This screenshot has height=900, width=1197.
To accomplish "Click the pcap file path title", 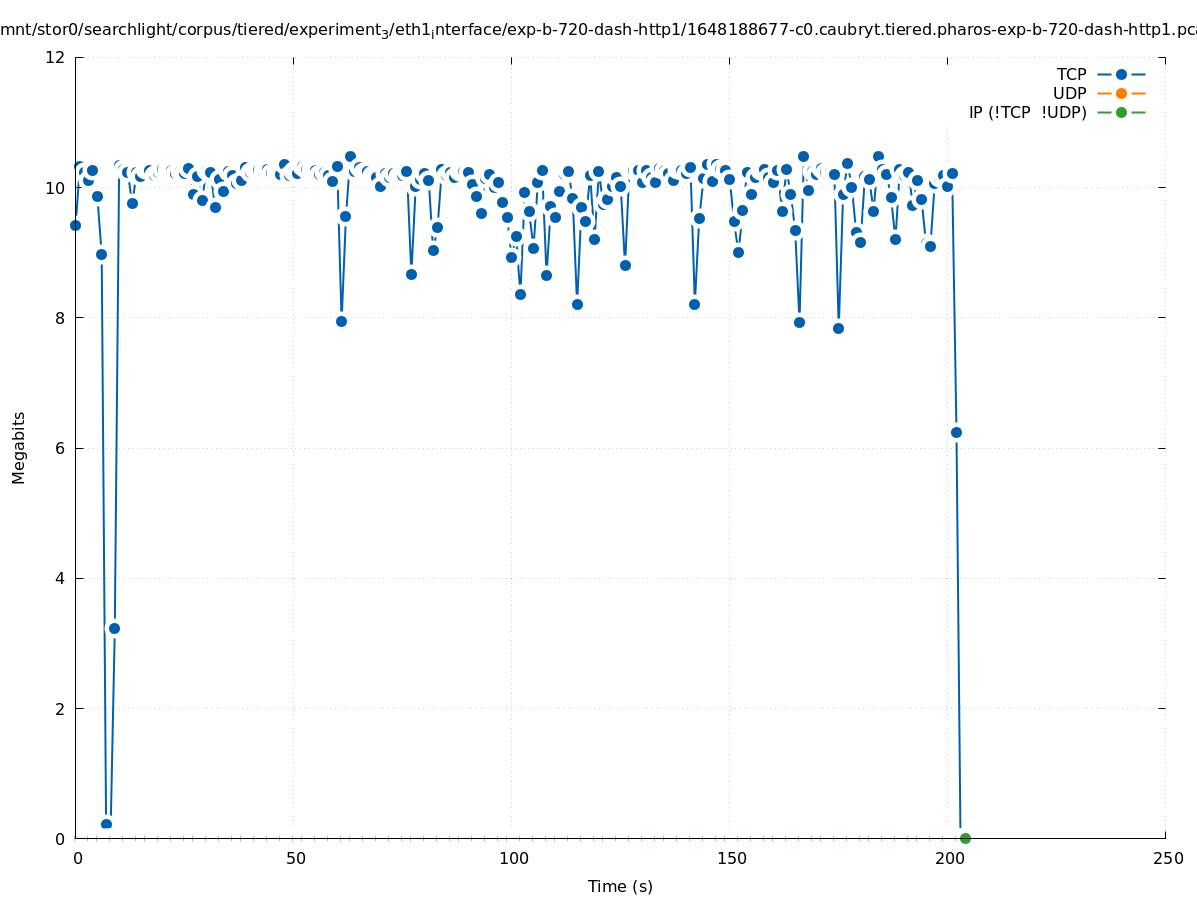I will pyautogui.click(x=598, y=30).
